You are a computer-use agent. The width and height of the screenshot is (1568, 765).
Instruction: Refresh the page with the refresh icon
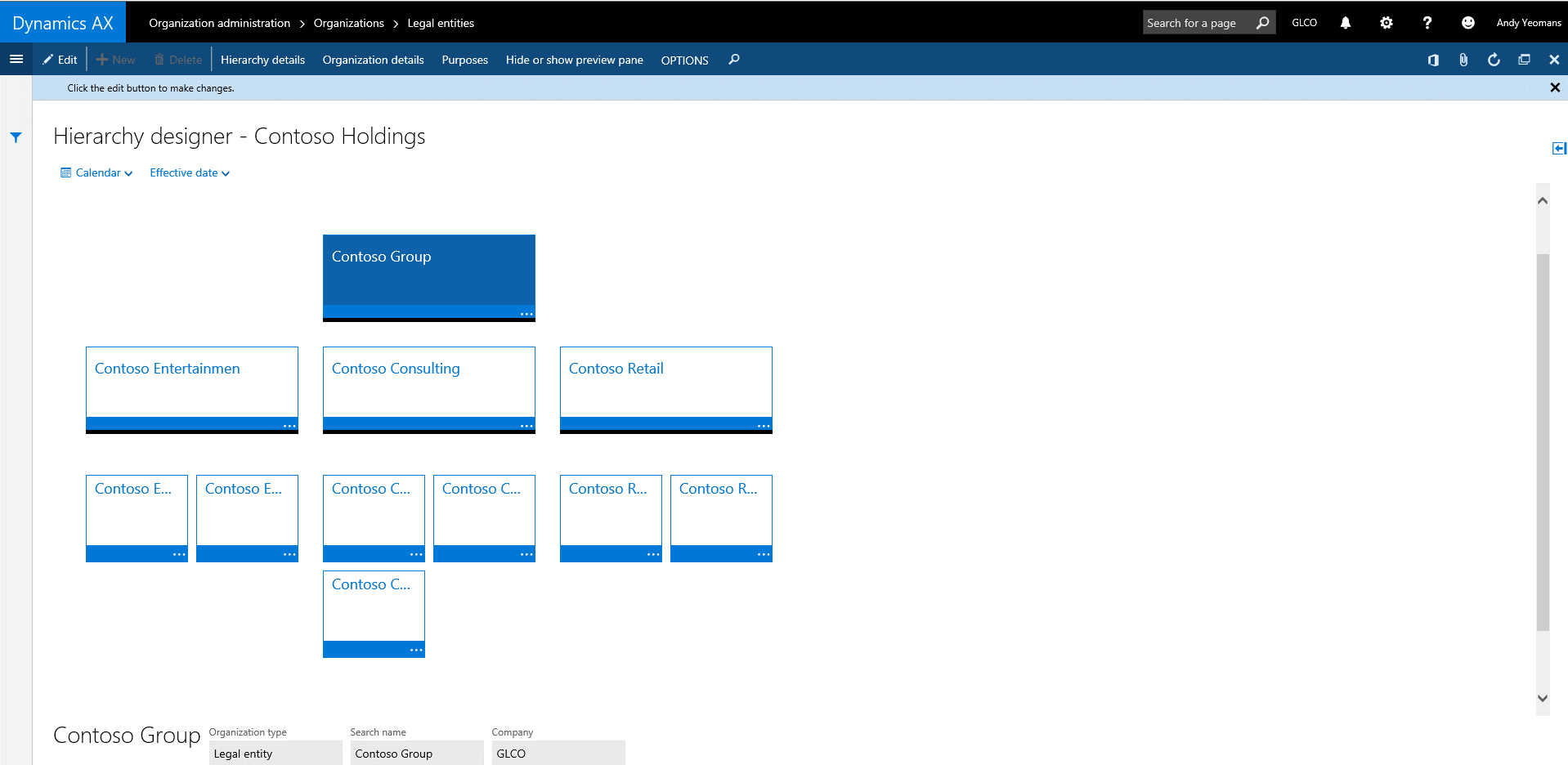[x=1494, y=60]
